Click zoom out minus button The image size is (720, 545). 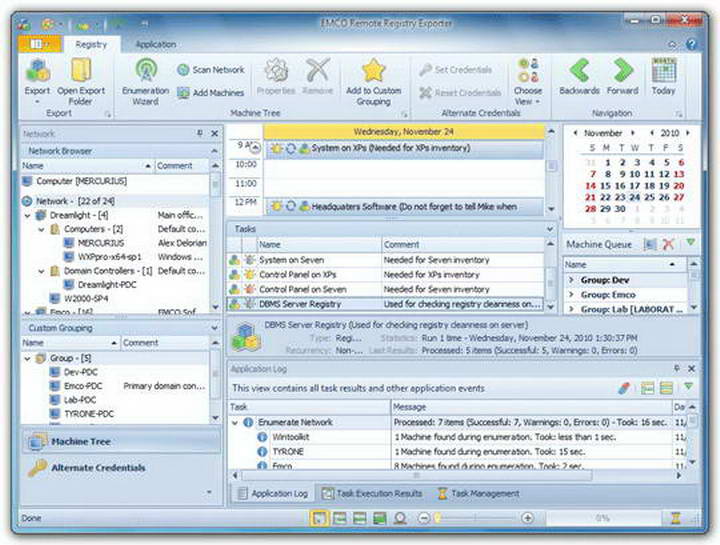[423, 518]
